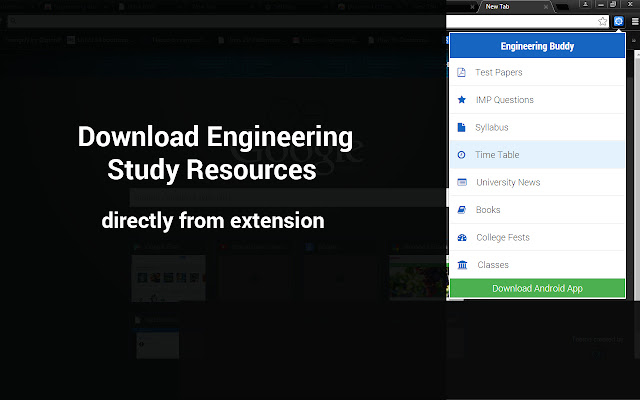Choose the Time Table entry
This screenshot has height=400, width=640.
[537, 155]
